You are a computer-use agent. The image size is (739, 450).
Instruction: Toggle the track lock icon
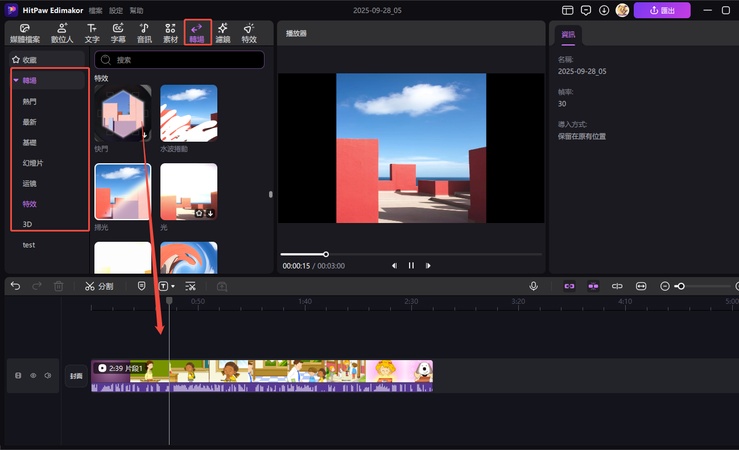click(18, 376)
